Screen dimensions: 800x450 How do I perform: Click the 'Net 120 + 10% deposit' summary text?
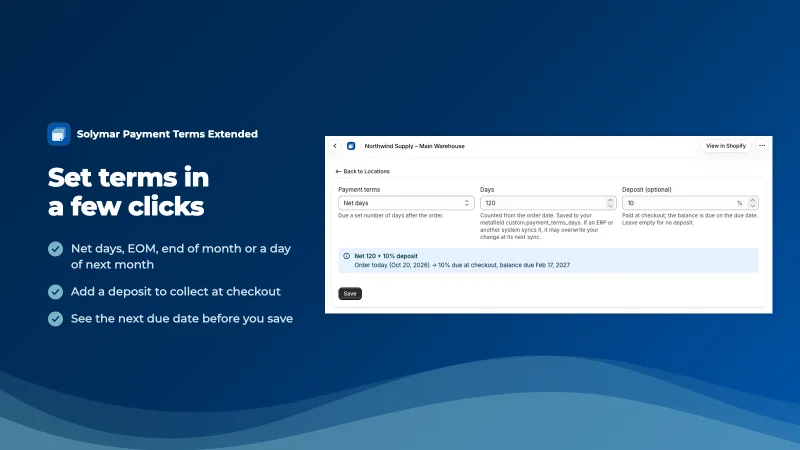(386, 256)
